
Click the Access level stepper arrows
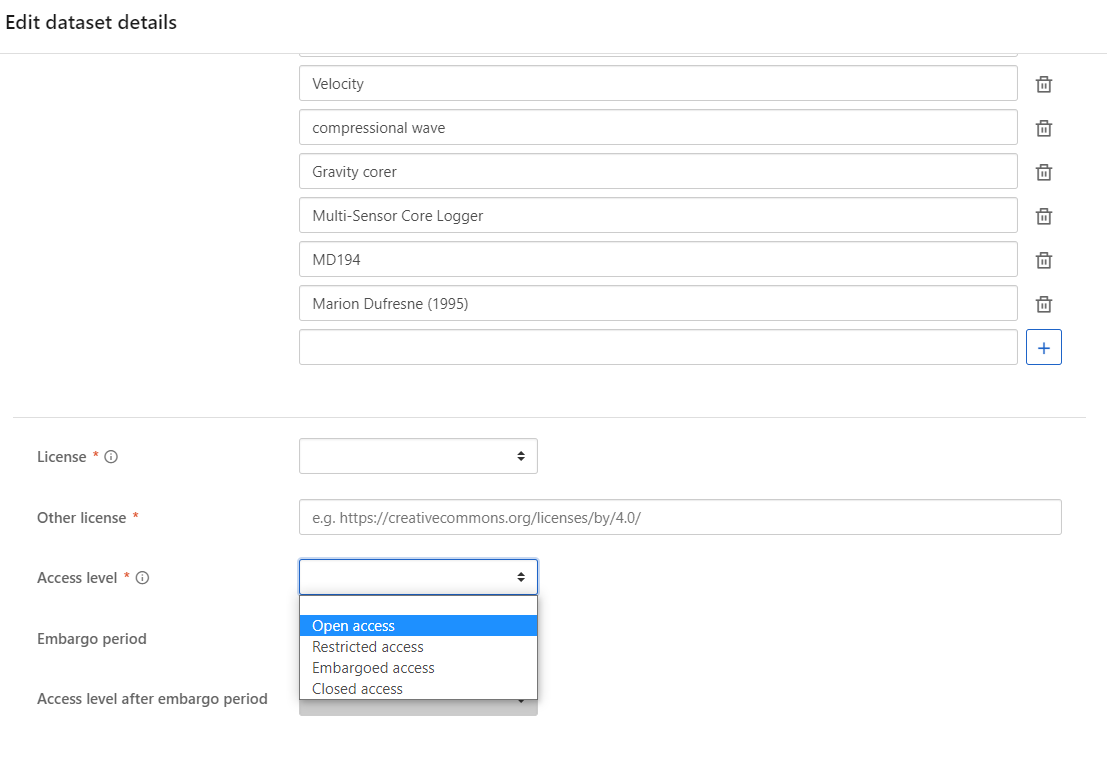pos(520,577)
